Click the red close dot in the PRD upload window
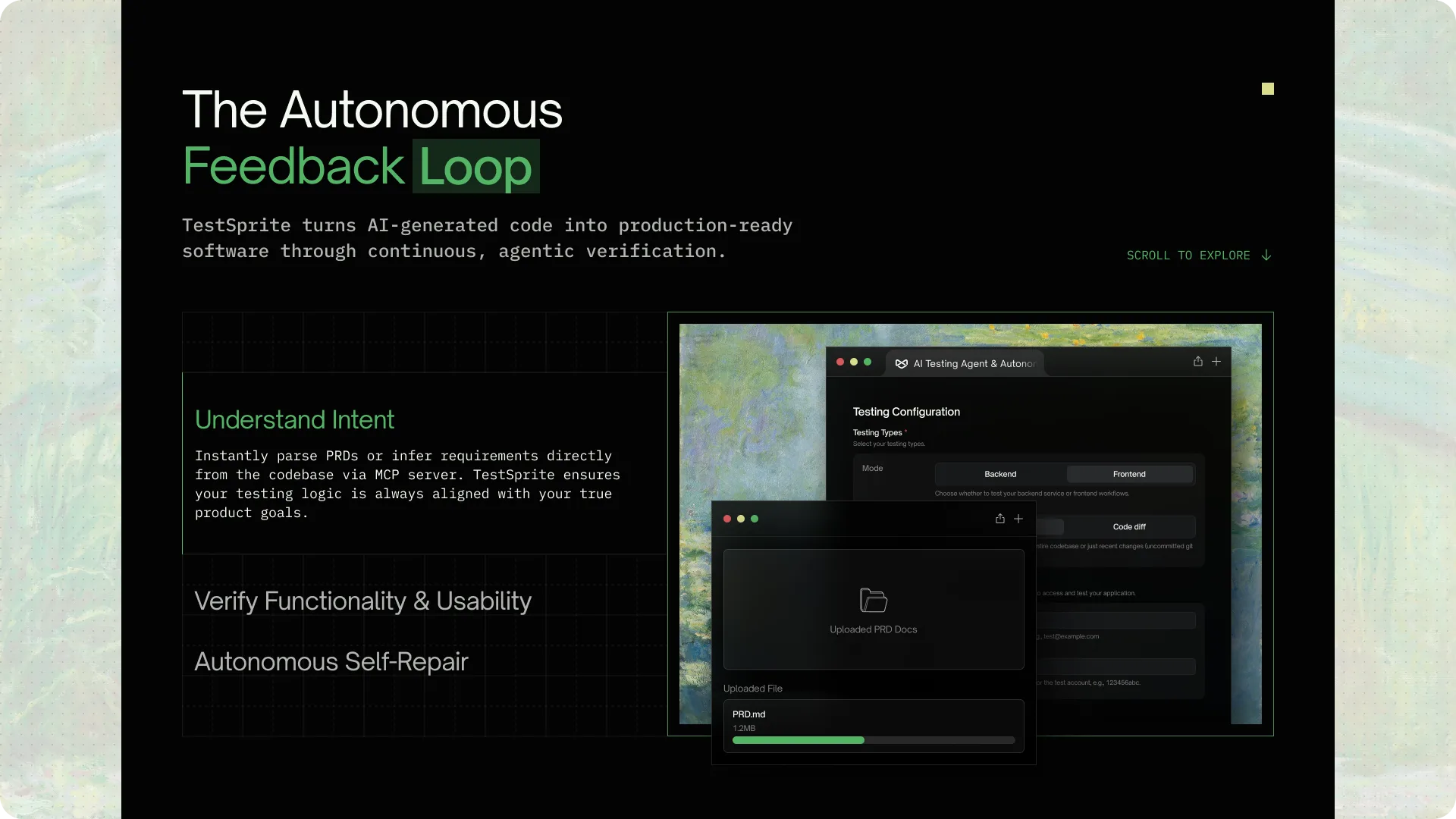The image size is (1456, 819). [x=727, y=519]
